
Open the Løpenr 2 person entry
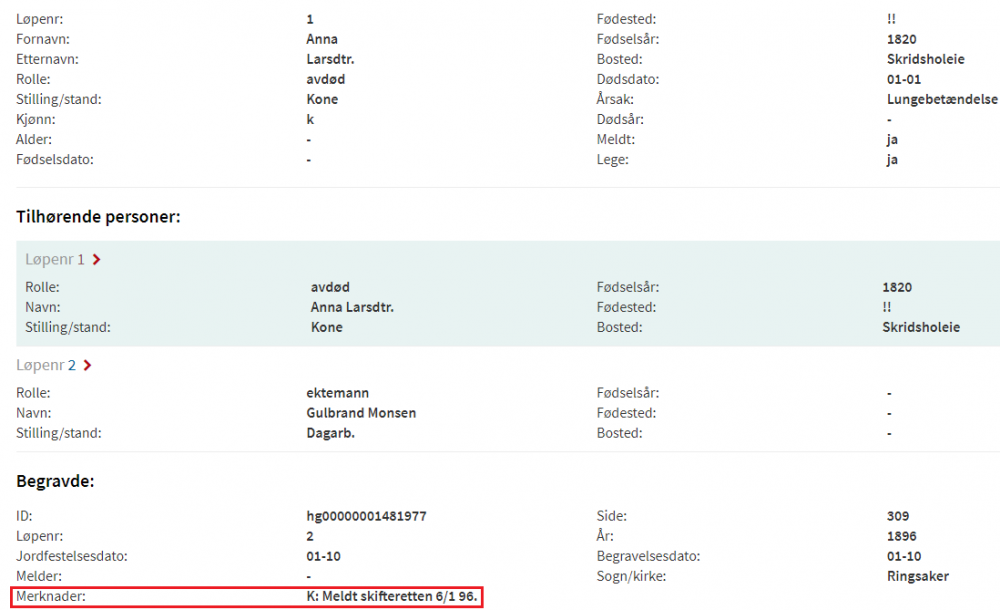[x=46, y=366]
